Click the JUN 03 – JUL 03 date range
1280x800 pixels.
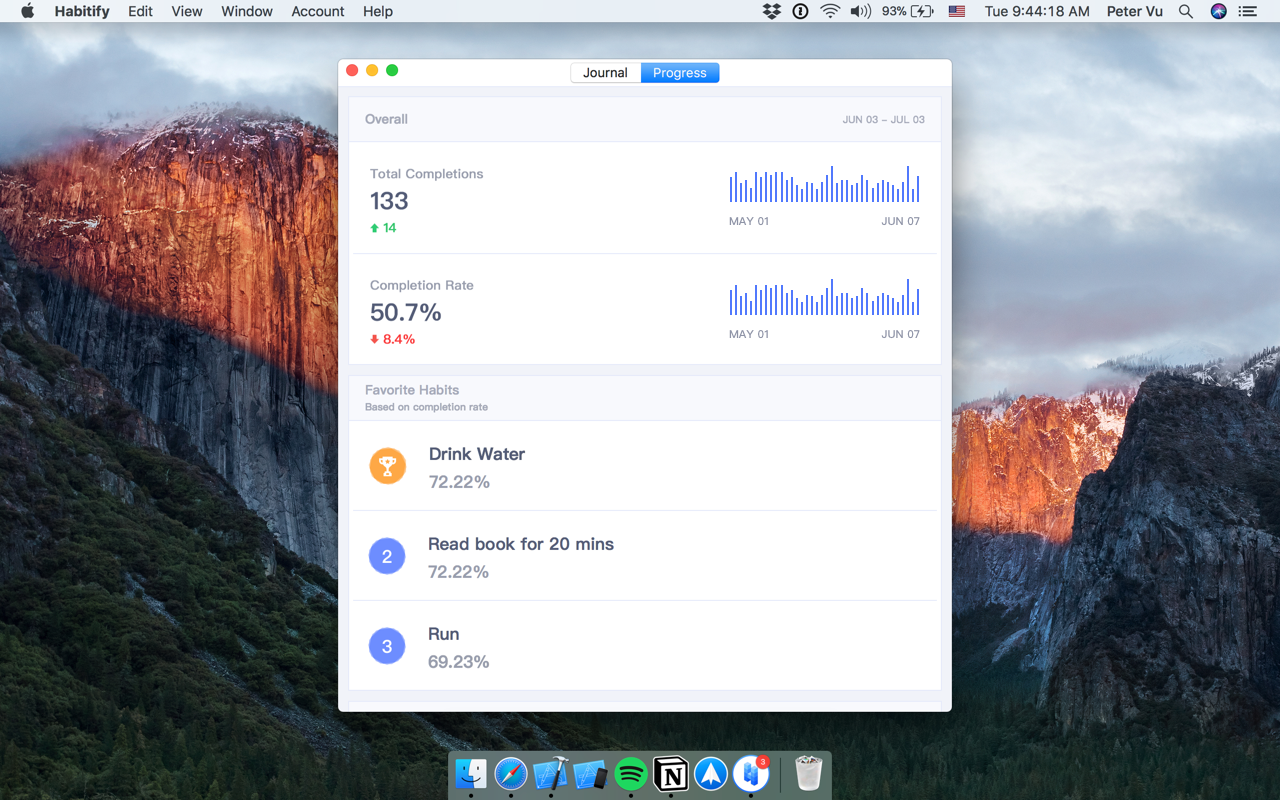click(884, 119)
